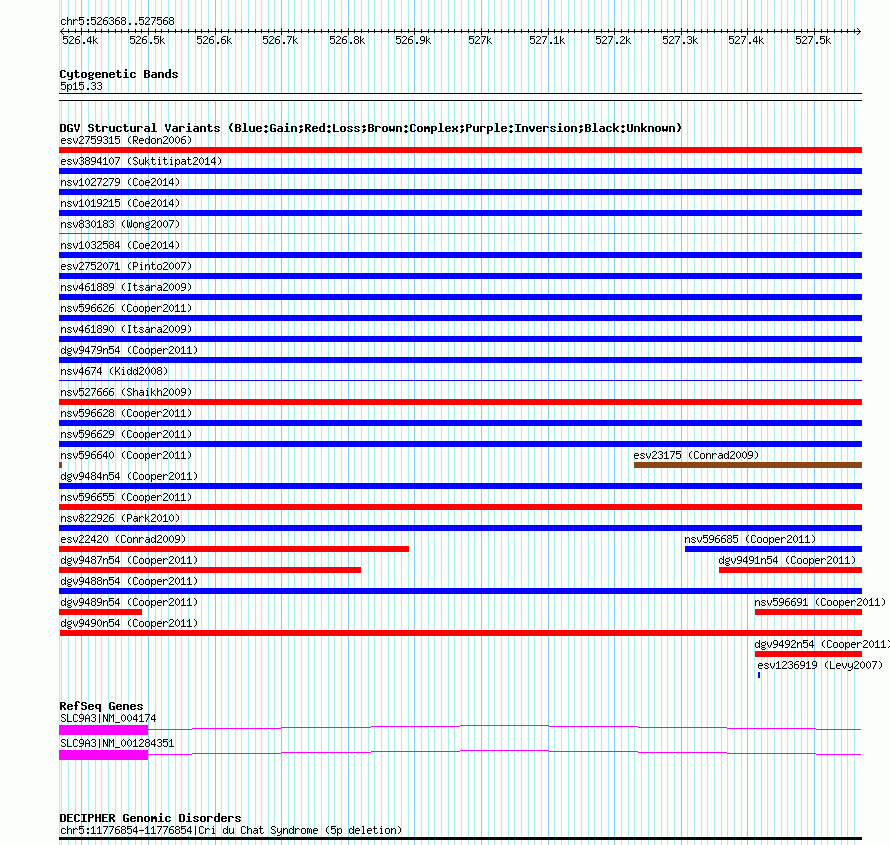Open dgv9490n54 (Cooper2011) label
The image size is (890, 845).
point(129,623)
